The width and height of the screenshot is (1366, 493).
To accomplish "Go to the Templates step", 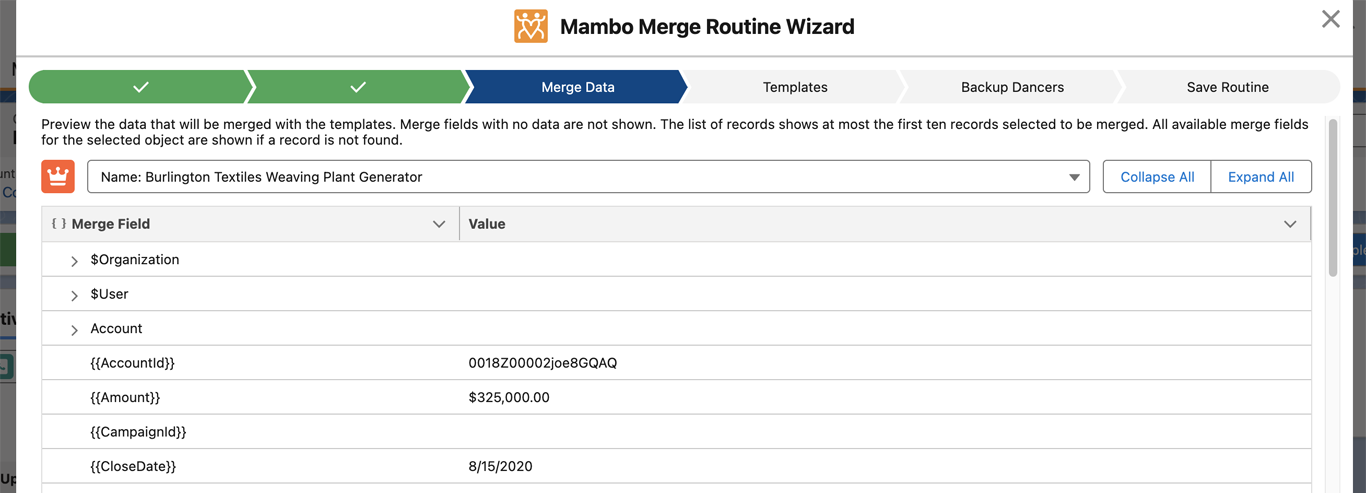I will (795, 87).
